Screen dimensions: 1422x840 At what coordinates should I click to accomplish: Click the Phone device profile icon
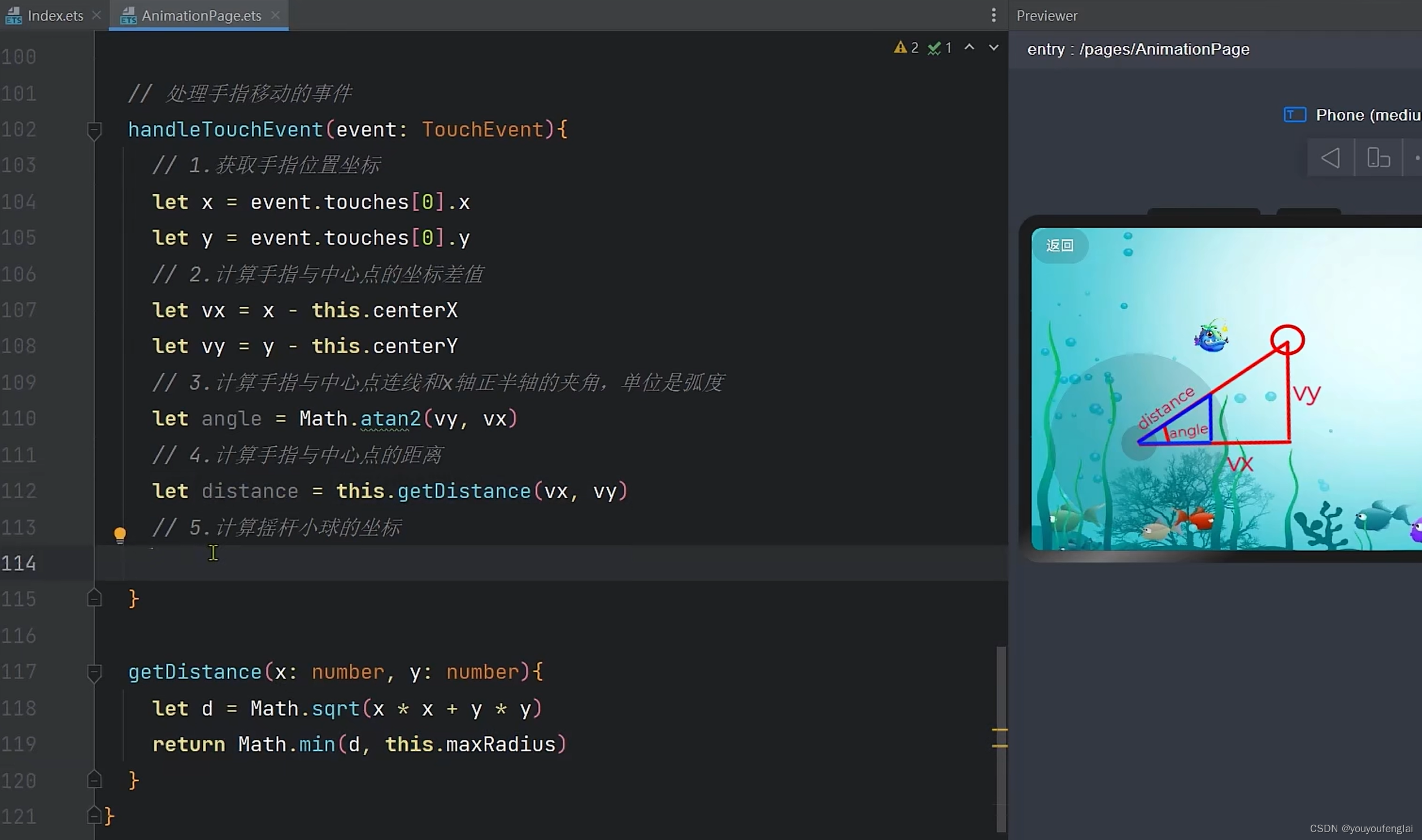pos(1295,115)
